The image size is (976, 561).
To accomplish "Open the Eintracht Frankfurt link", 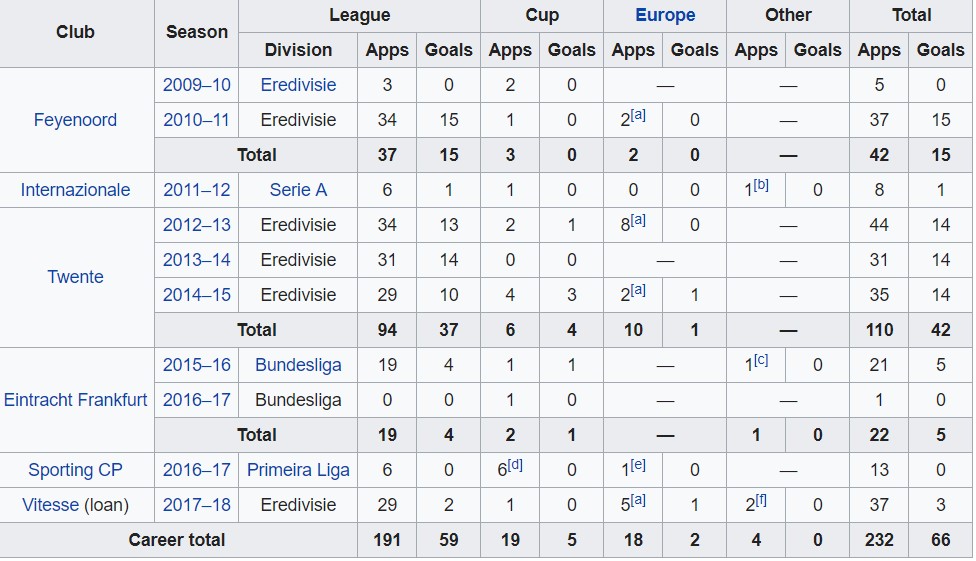I will click(x=75, y=400).
